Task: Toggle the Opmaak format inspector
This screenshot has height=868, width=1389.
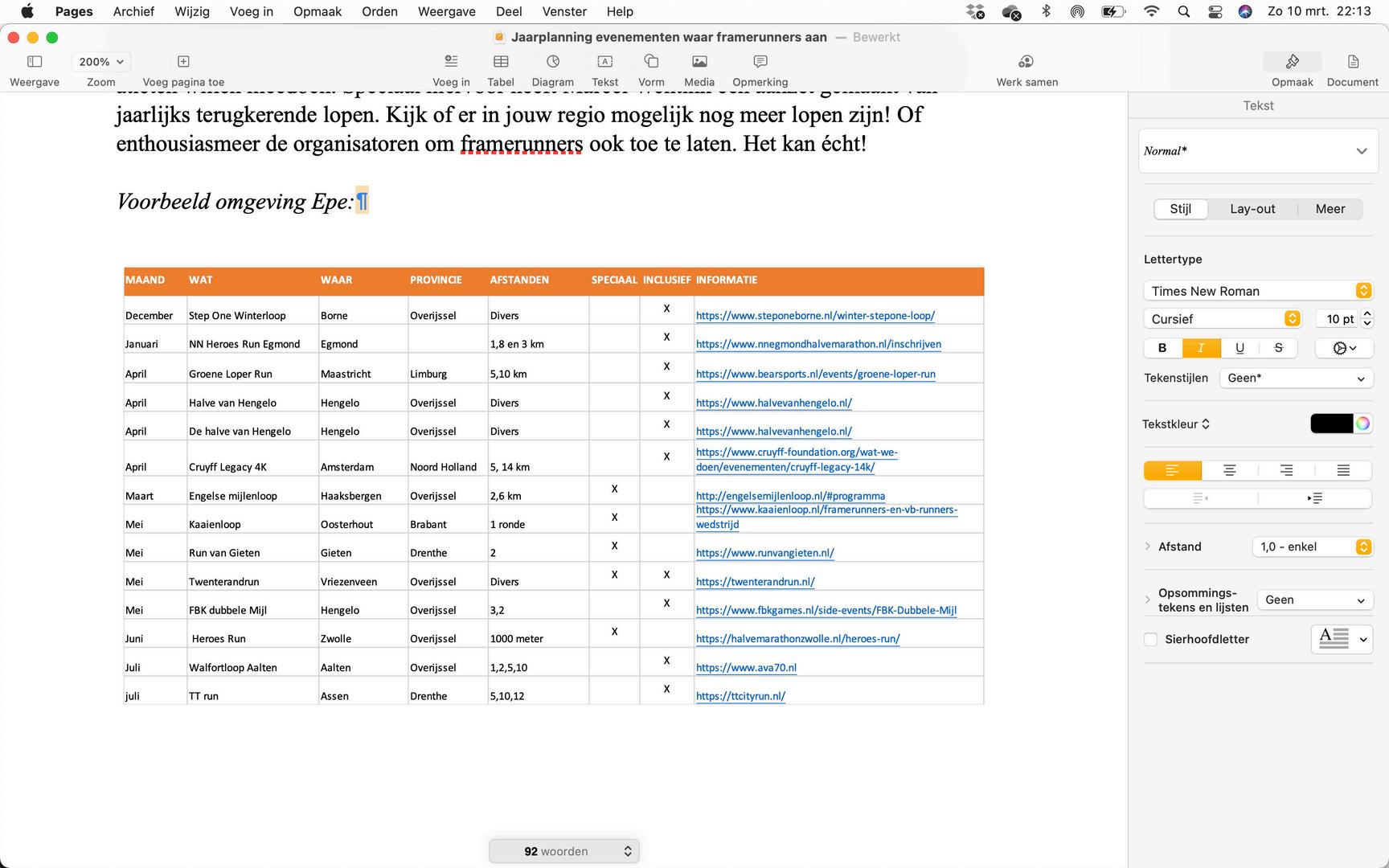Action: point(1293,62)
